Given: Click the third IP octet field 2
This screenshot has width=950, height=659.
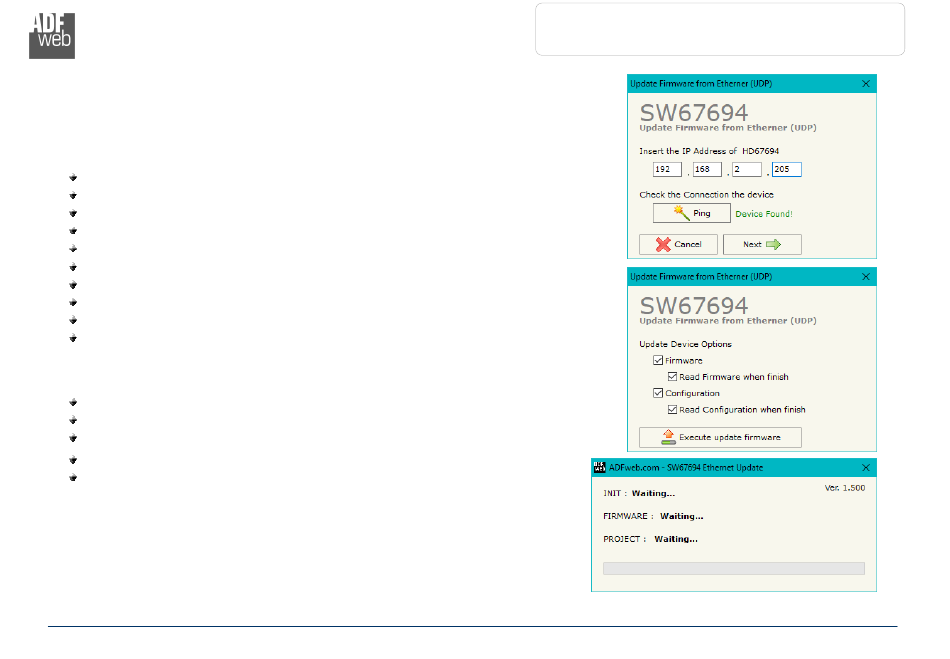Looking at the screenshot, I should point(746,170).
